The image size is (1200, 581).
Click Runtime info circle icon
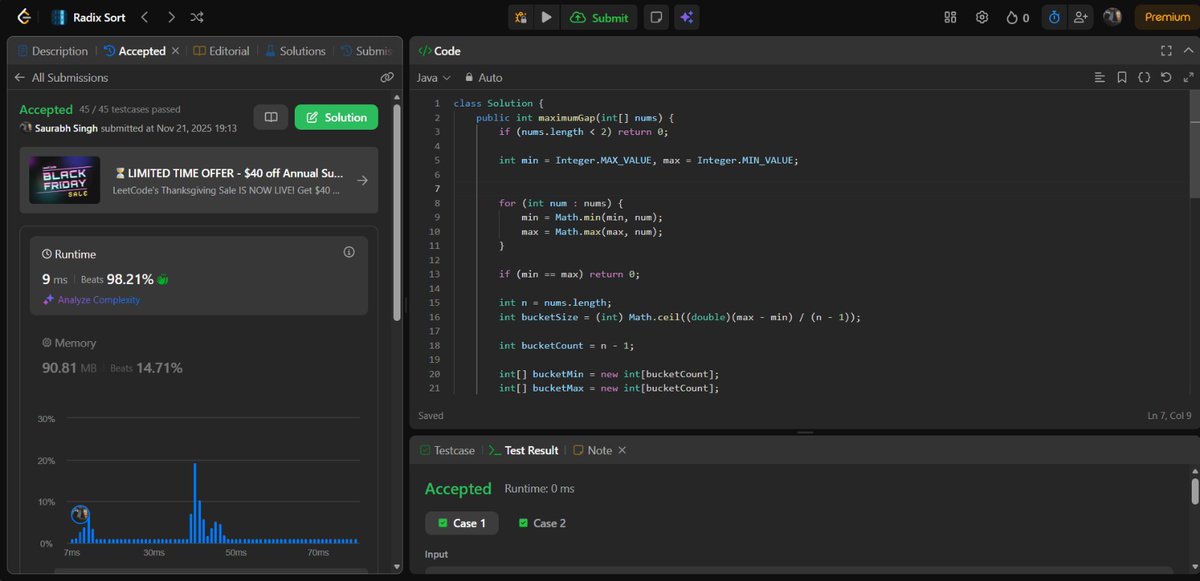(349, 253)
